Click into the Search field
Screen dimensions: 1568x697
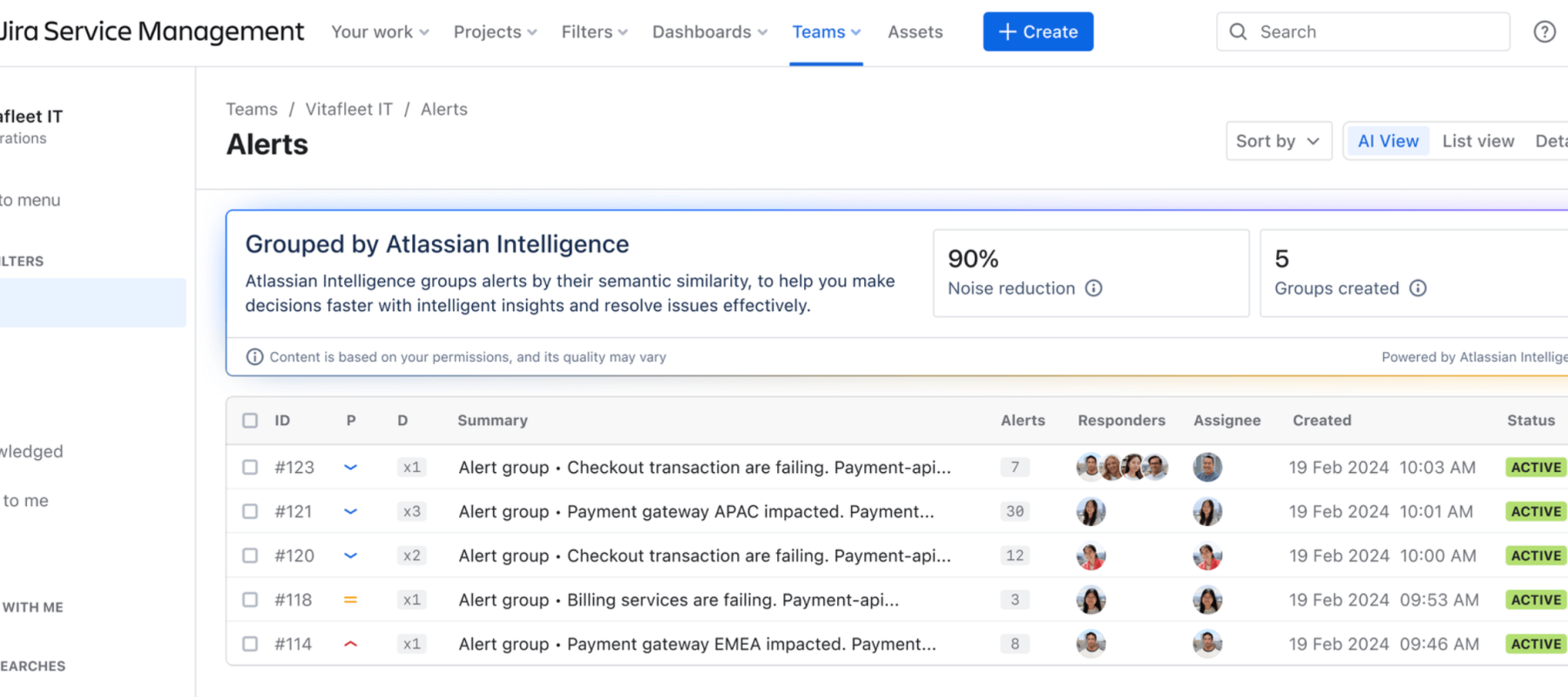[1376, 32]
